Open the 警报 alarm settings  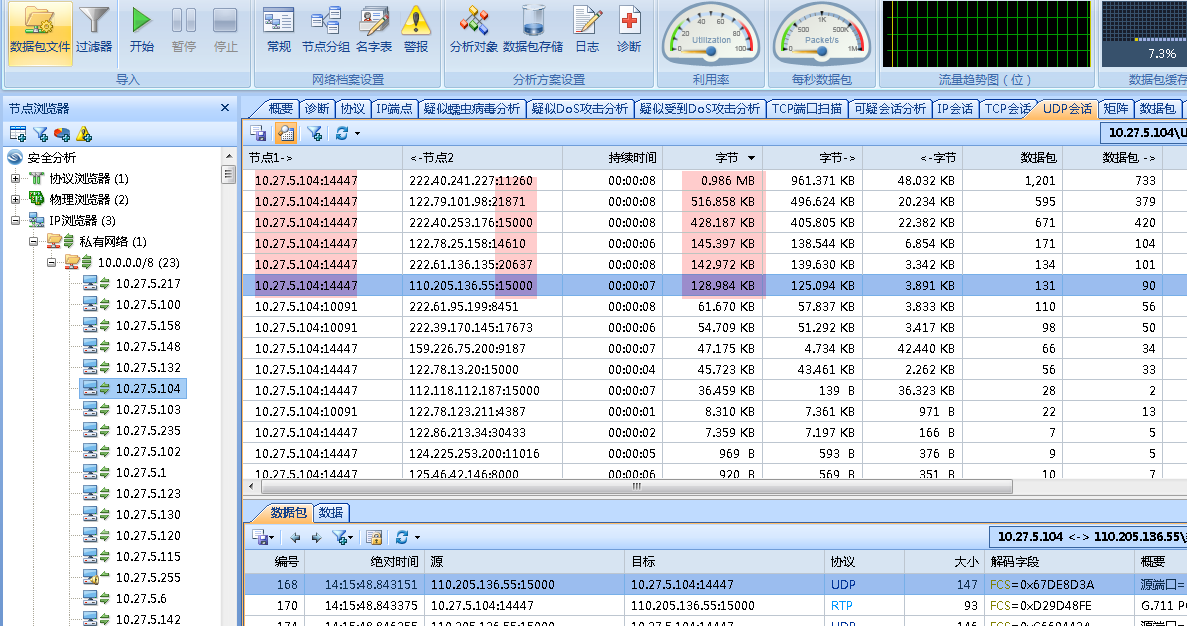(x=417, y=30)
